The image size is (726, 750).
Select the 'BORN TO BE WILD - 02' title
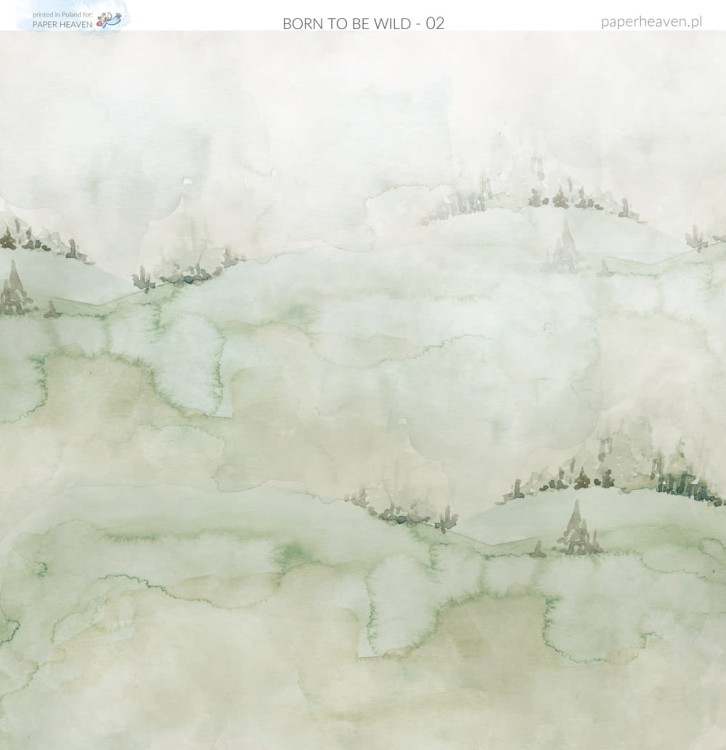coord(363,23)
